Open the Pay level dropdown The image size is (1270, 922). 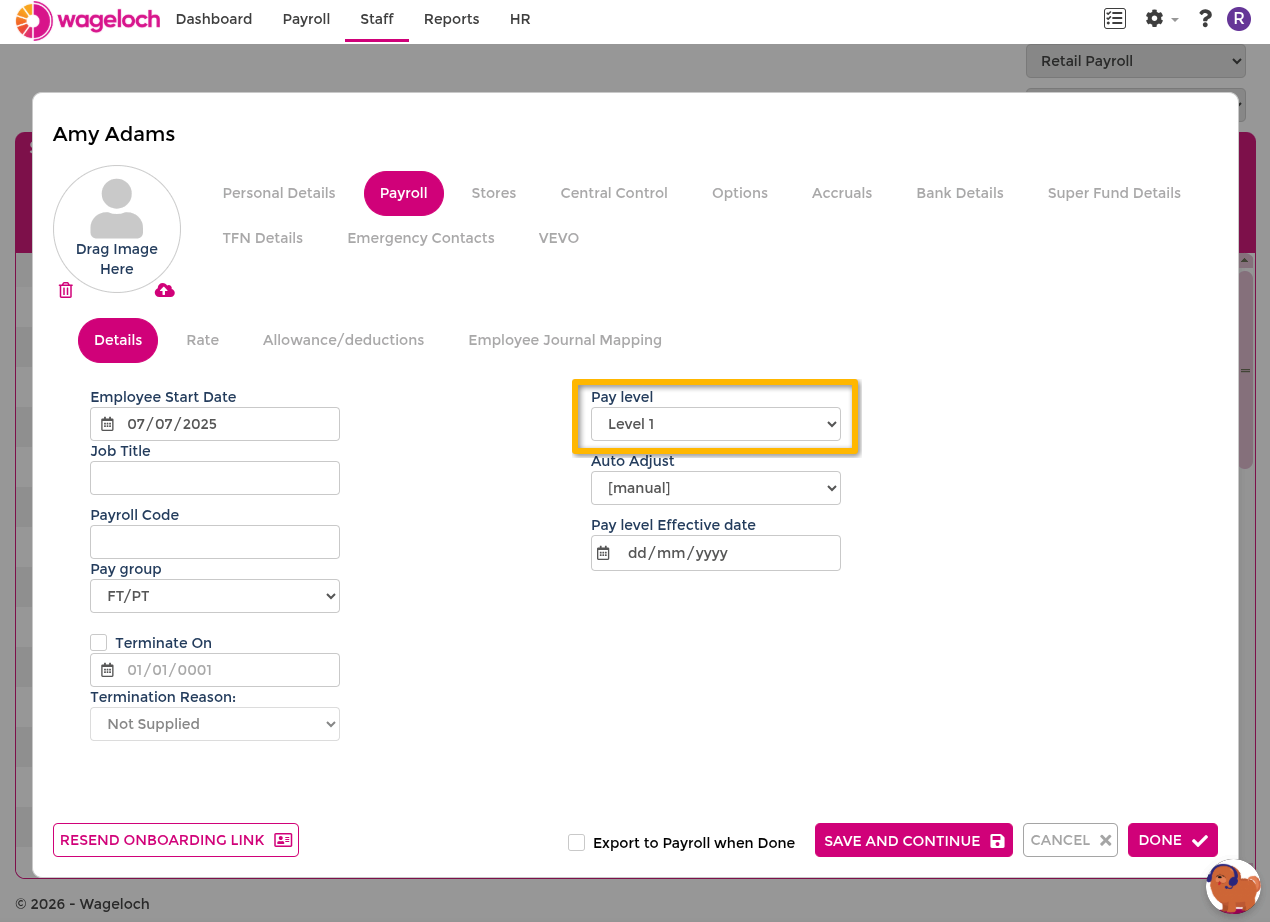coord(716,424)
